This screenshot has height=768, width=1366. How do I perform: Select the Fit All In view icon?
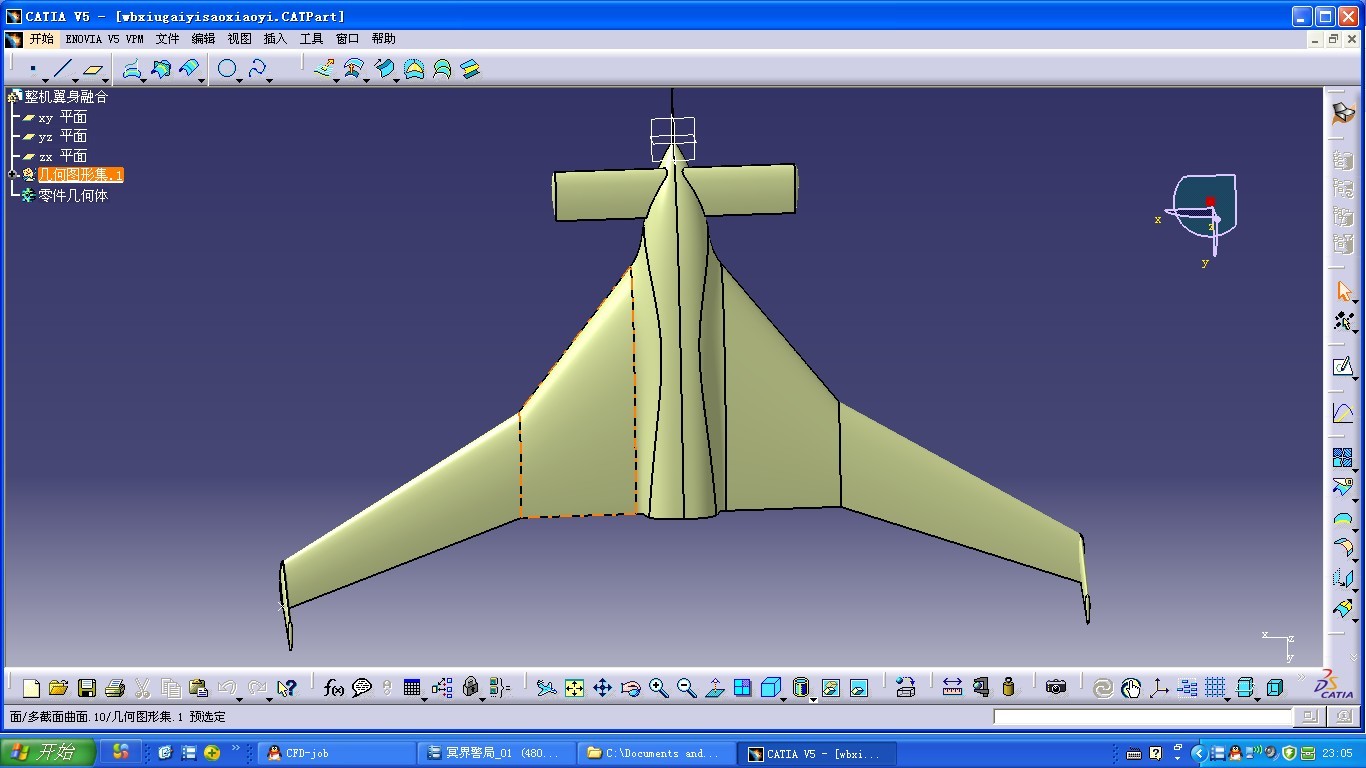[574, 688]
